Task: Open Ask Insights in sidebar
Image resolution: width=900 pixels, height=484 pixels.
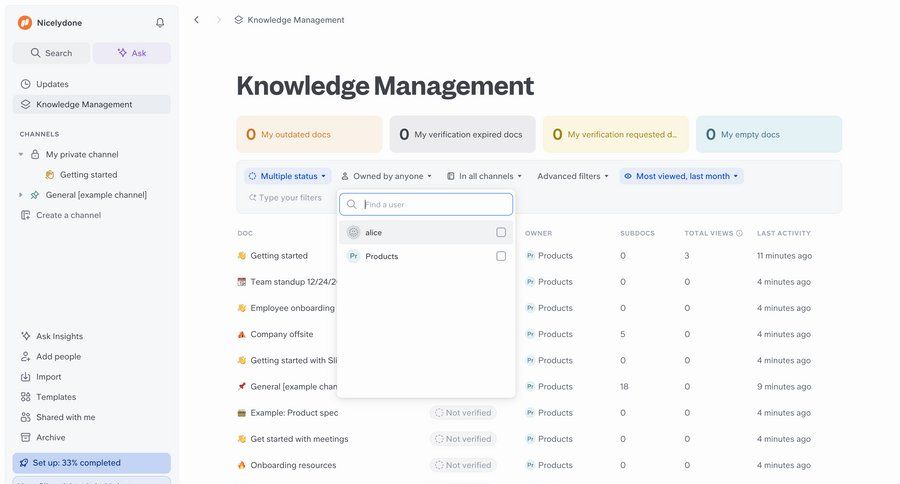Action: tap(59, 336)
